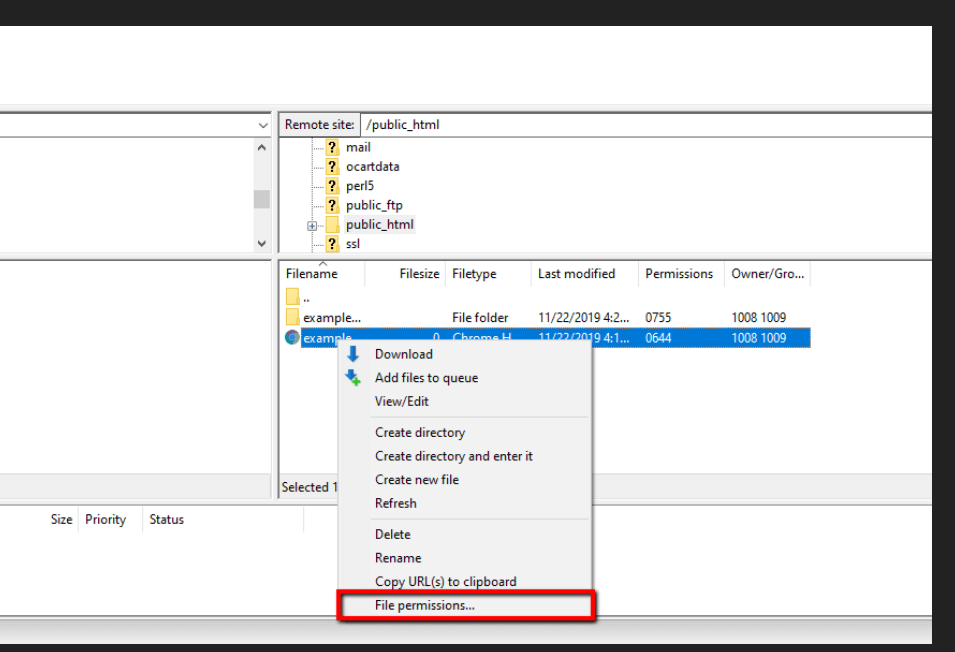
Task: Click the Chrome HTML file icon
Action: coord(292,338)
